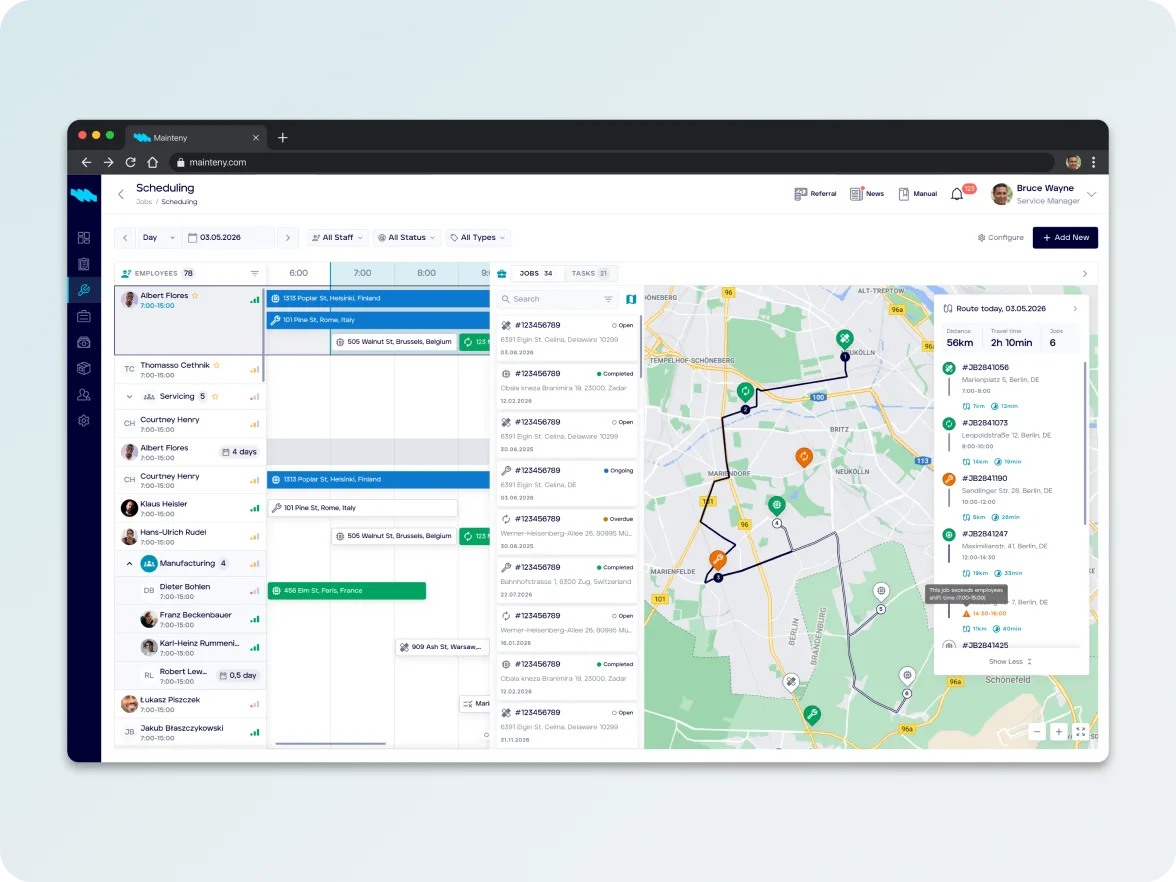Open the users icon in left sidebar
Screen dimensions: 1176x882
(84, 394)
